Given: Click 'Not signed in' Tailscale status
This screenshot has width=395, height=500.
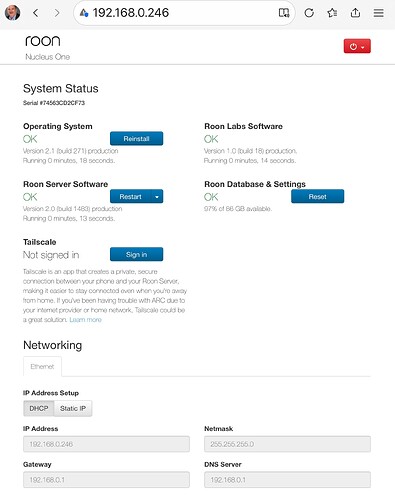Looking at the screenshot, I should point(51,255).
